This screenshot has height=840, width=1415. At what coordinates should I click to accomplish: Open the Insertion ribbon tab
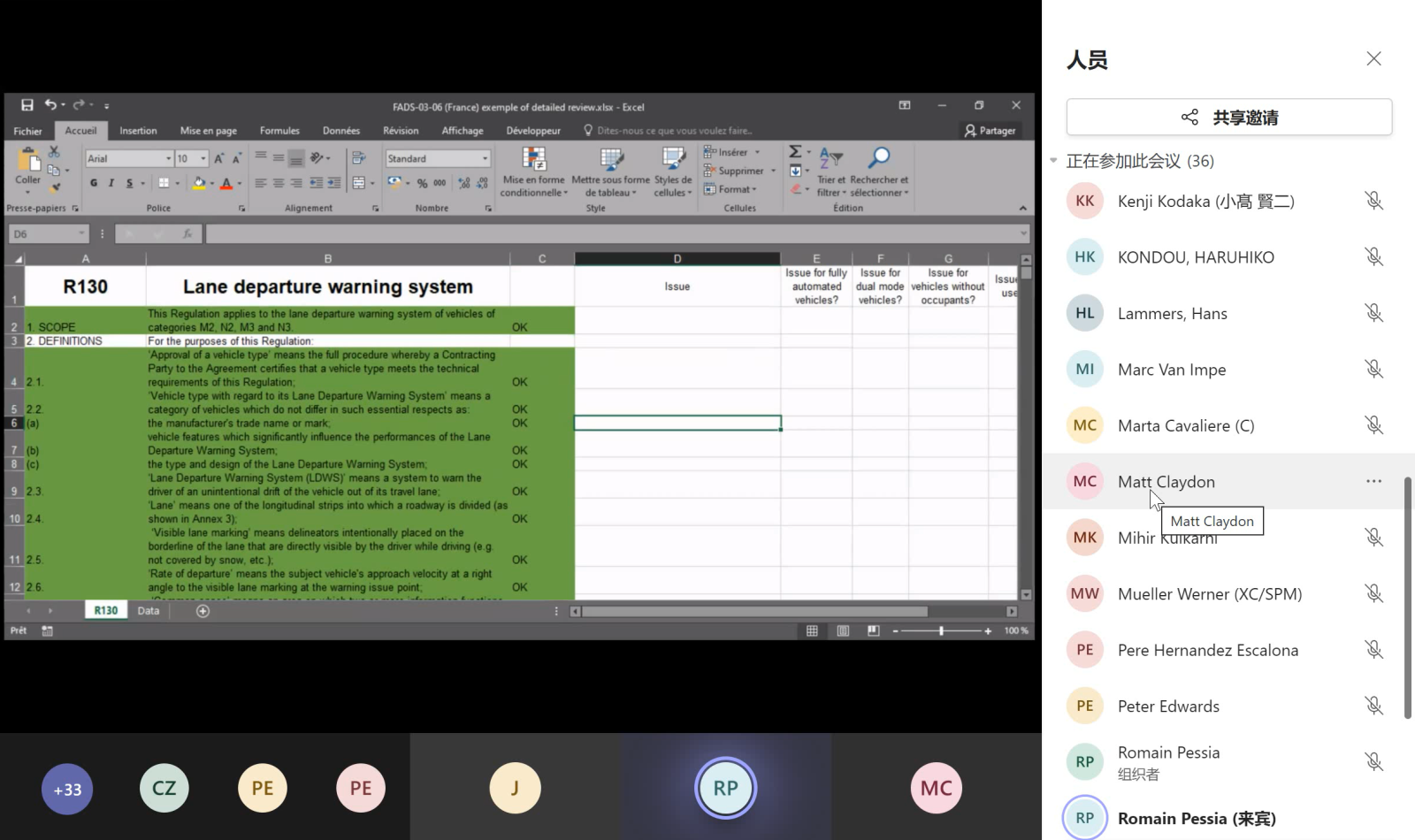138,131
